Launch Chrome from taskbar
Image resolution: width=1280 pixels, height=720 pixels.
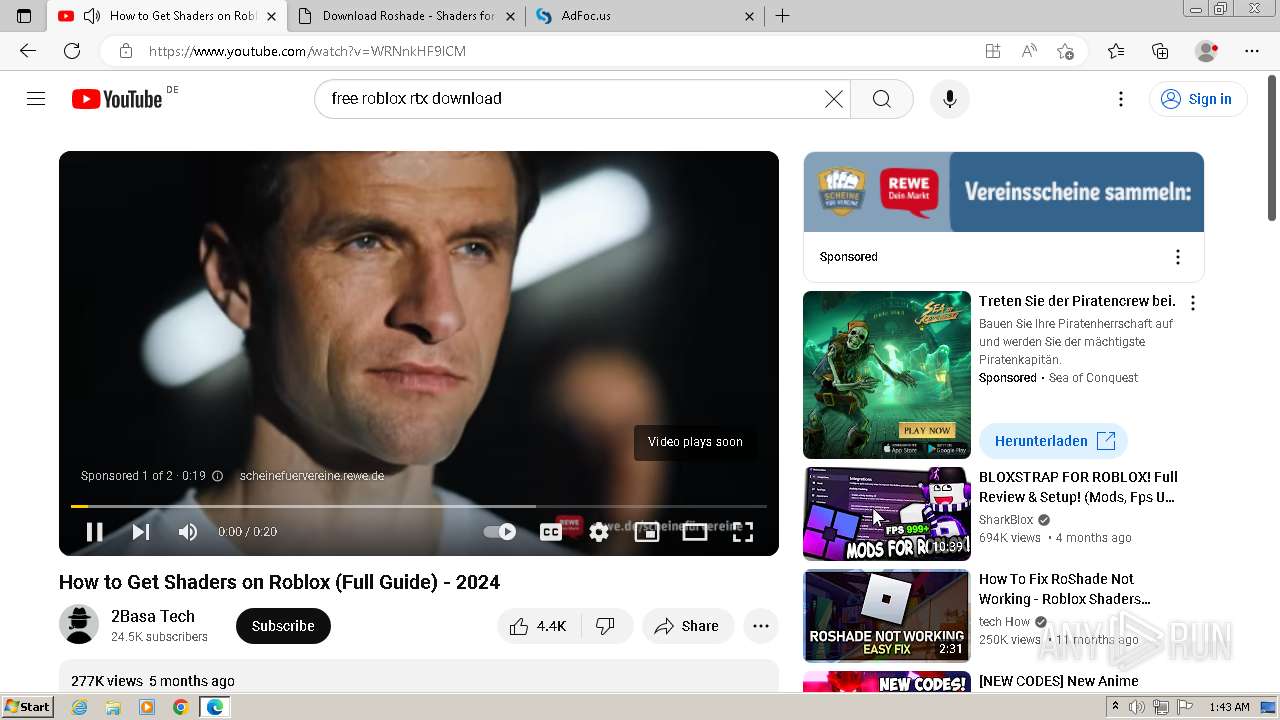click(180, 707)
